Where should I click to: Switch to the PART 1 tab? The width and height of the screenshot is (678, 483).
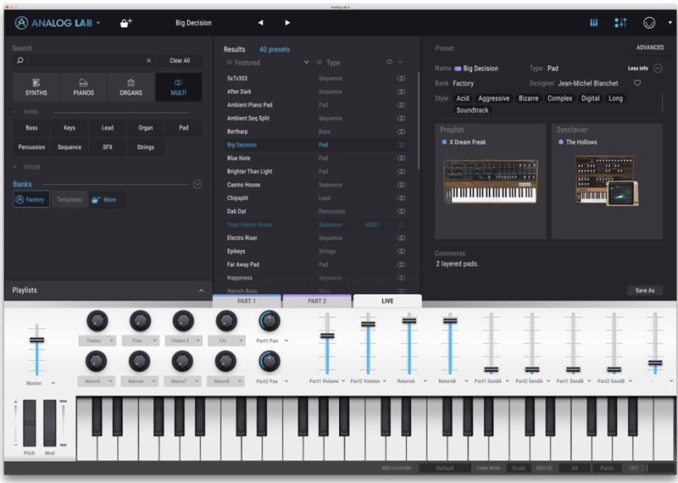(x=246, y=301)
